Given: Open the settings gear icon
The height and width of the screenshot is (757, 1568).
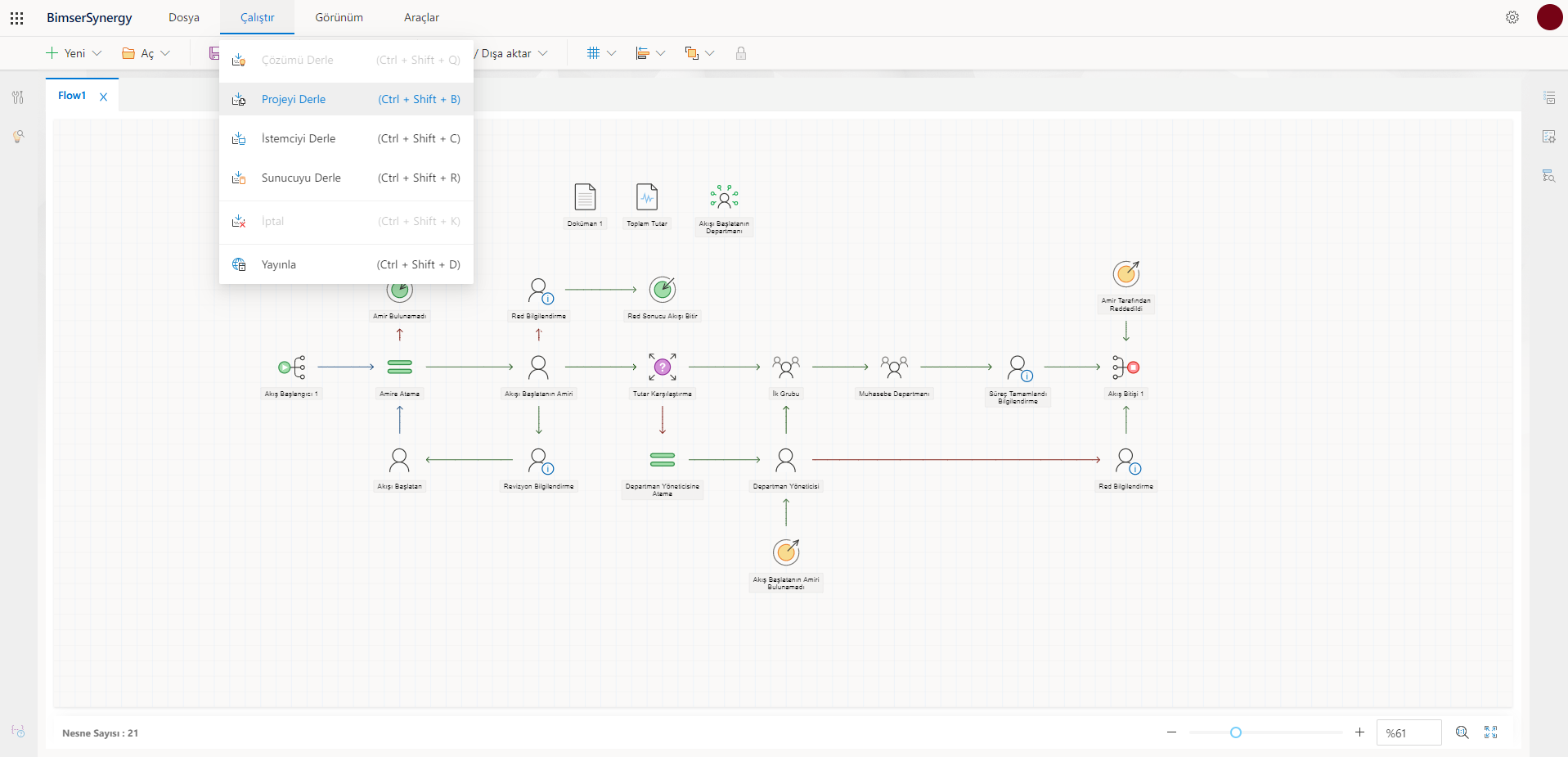Looking at the screenshot, I should 1512,17.
